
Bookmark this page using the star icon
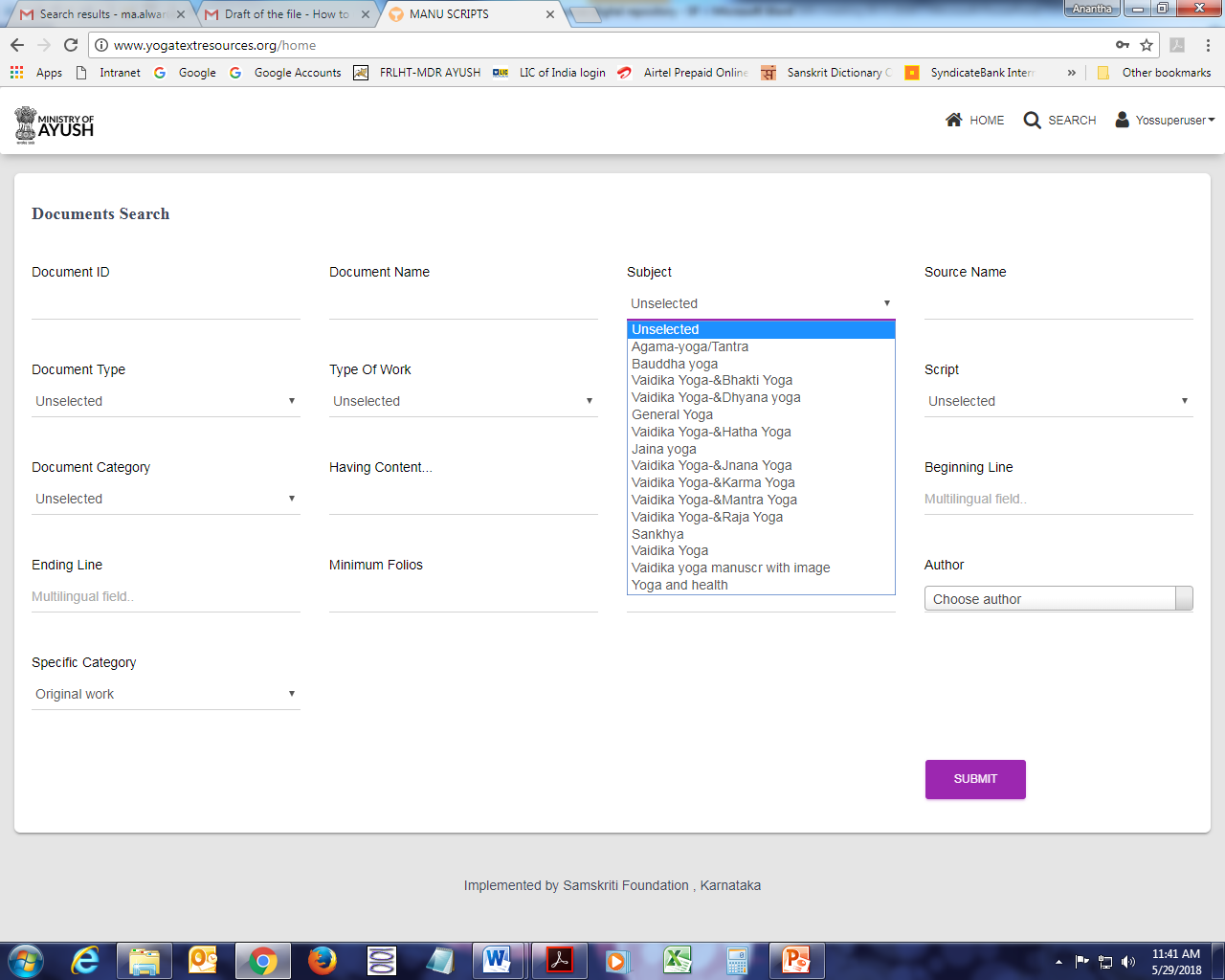coord(1147,45)
